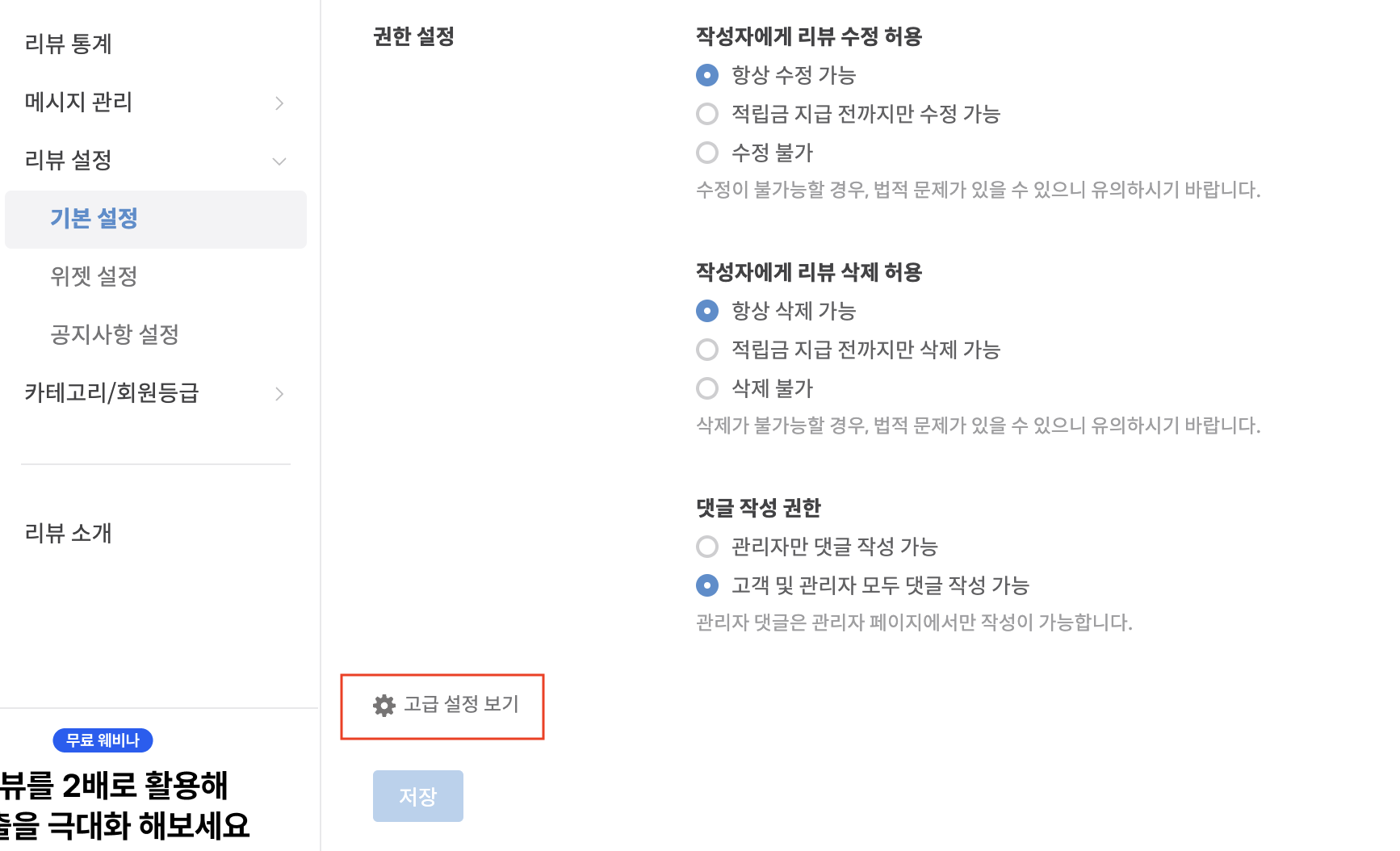
Task: Select 관리자만 댓글 작성 가능 option
Action: coord(707,547)
